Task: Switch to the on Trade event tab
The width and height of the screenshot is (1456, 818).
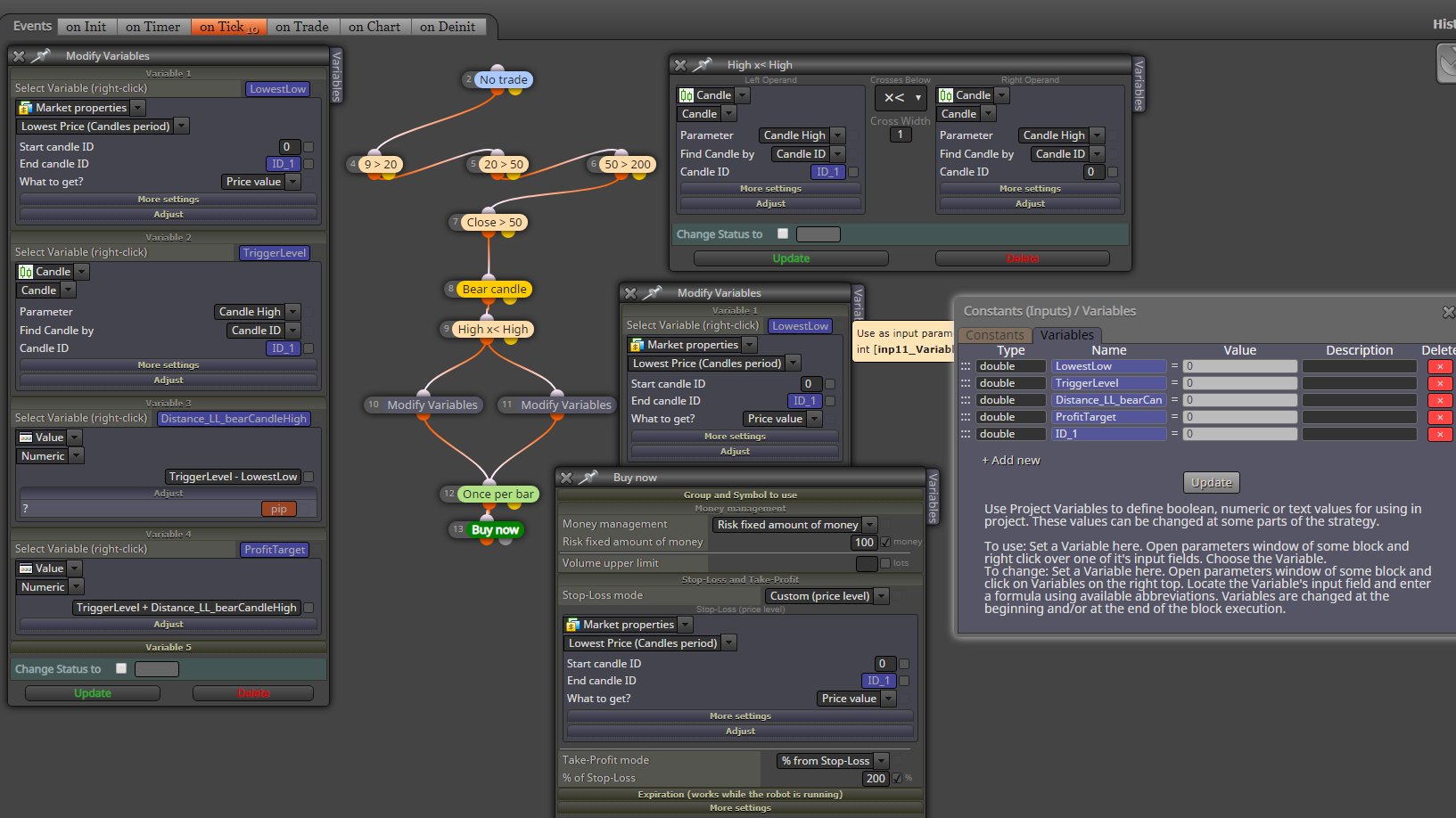Action: click(302, 27)
